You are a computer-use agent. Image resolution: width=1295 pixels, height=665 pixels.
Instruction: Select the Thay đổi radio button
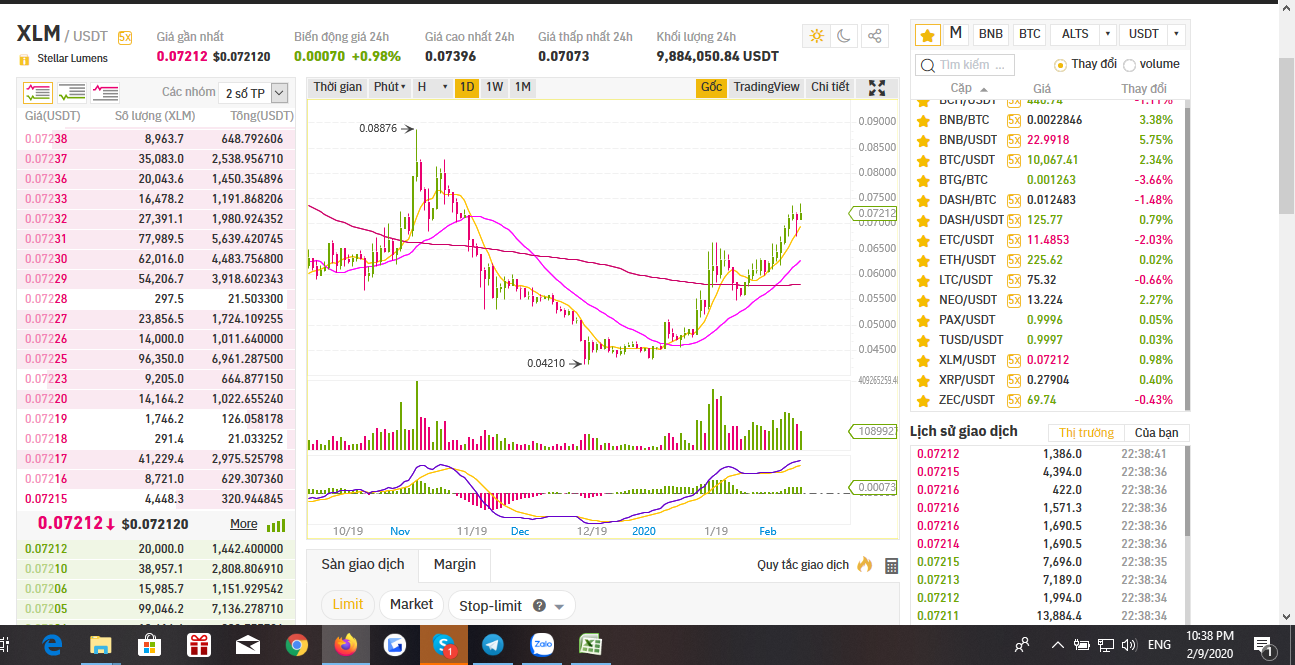[1061, 65]
